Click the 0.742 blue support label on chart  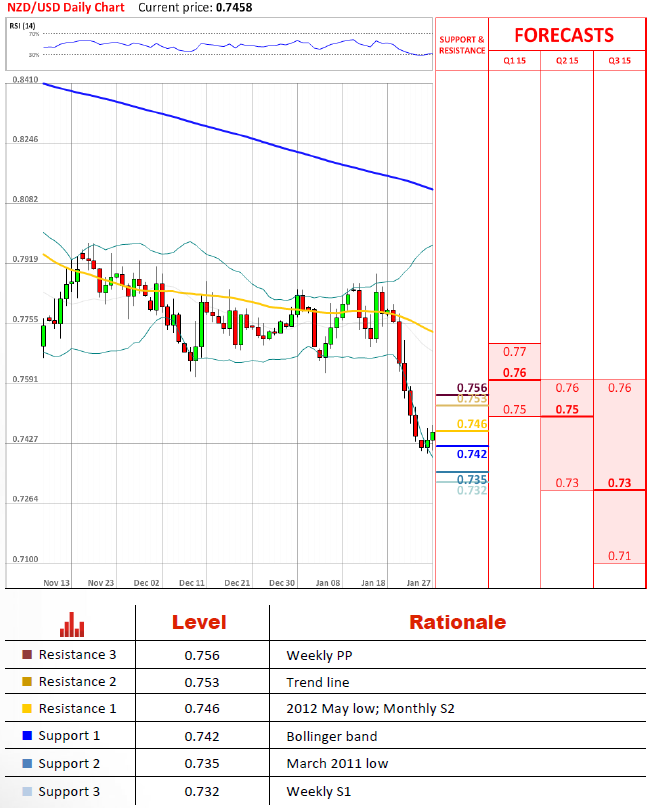[x=472, y=454]
